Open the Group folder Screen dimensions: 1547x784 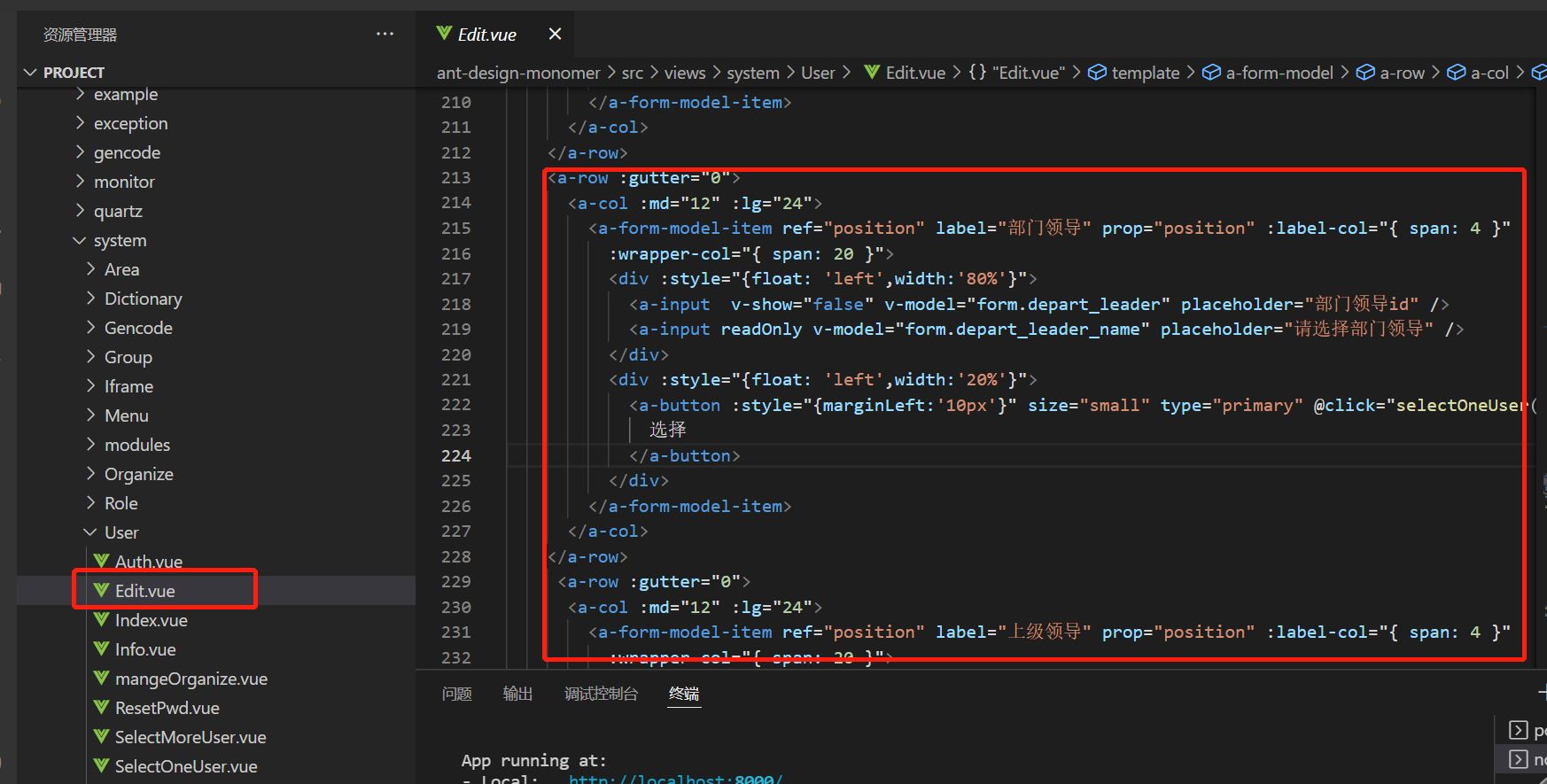point(128,357)
